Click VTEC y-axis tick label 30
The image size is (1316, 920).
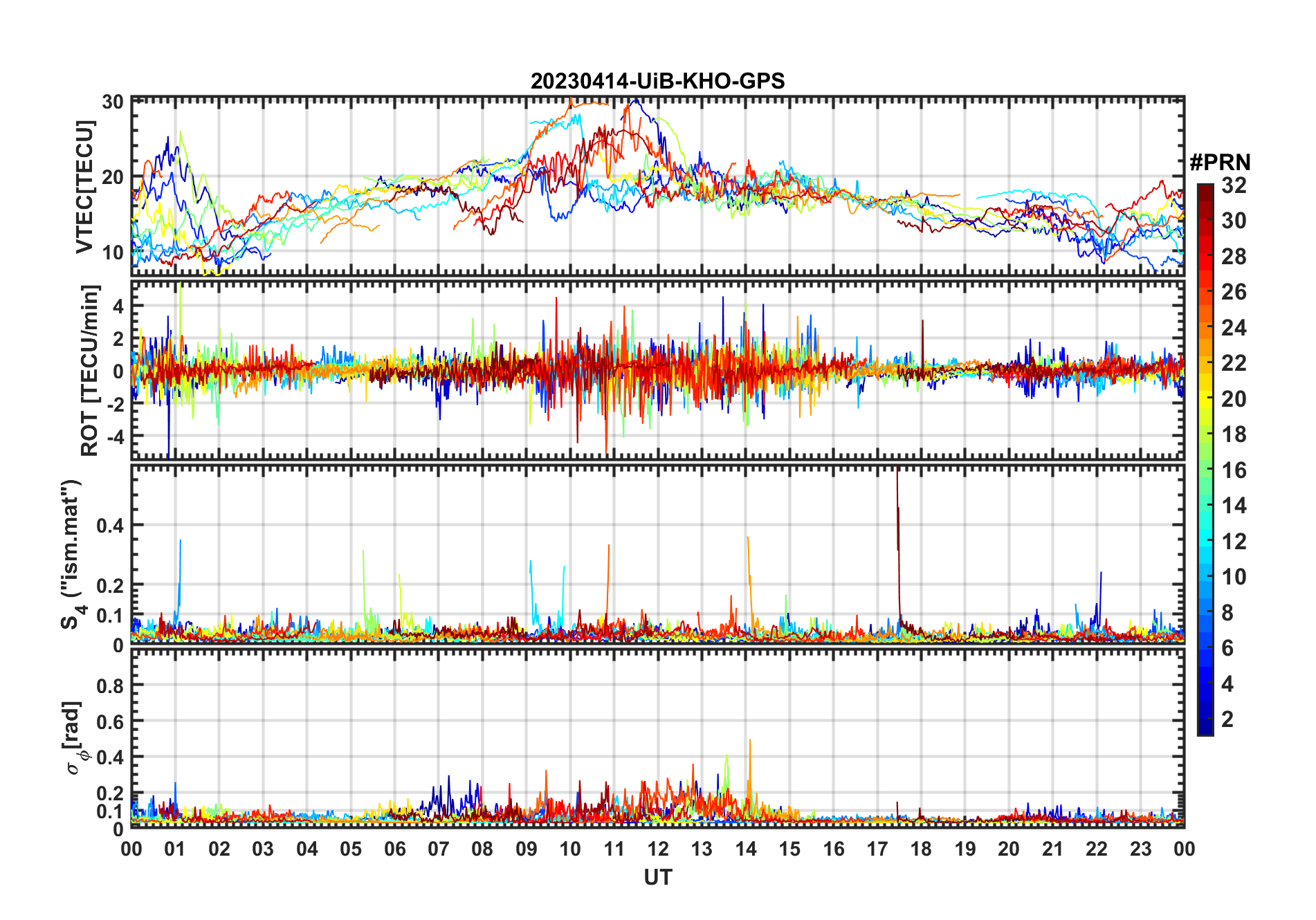[x=113, y=102]
